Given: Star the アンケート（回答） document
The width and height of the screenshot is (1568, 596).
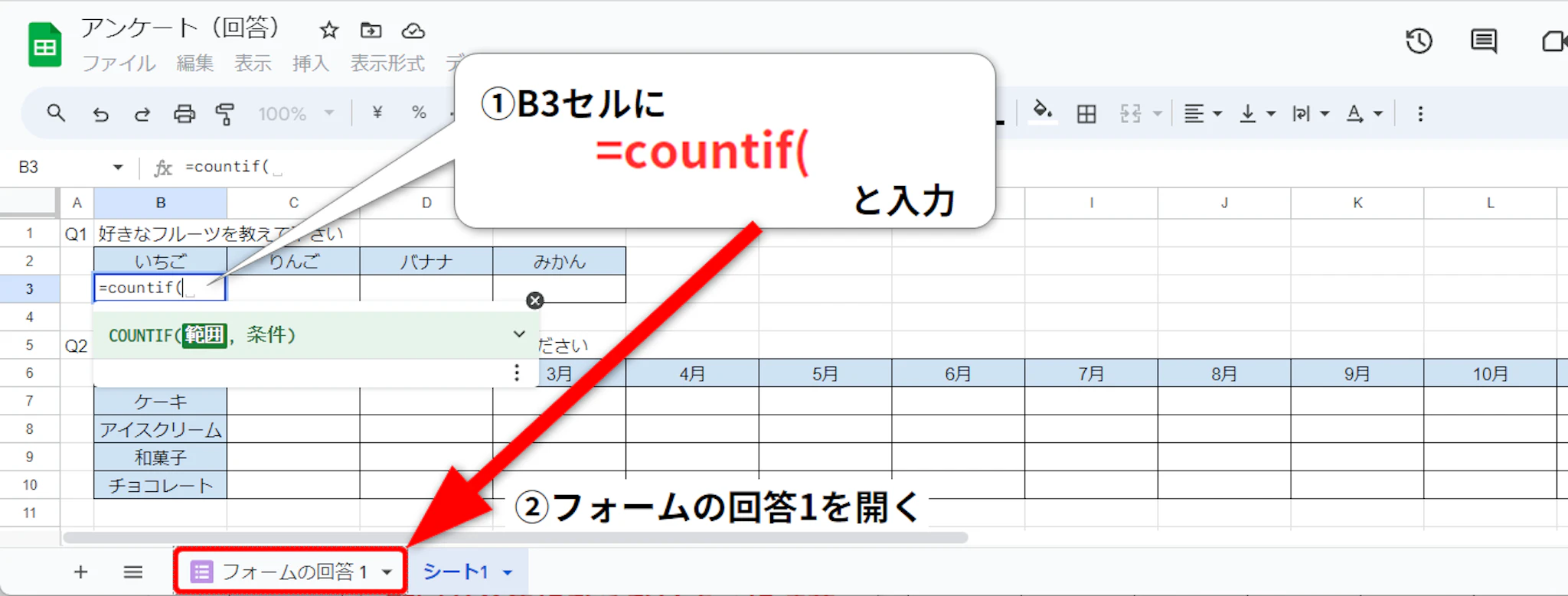Looking at the screenshot, I should pos(329,31).
